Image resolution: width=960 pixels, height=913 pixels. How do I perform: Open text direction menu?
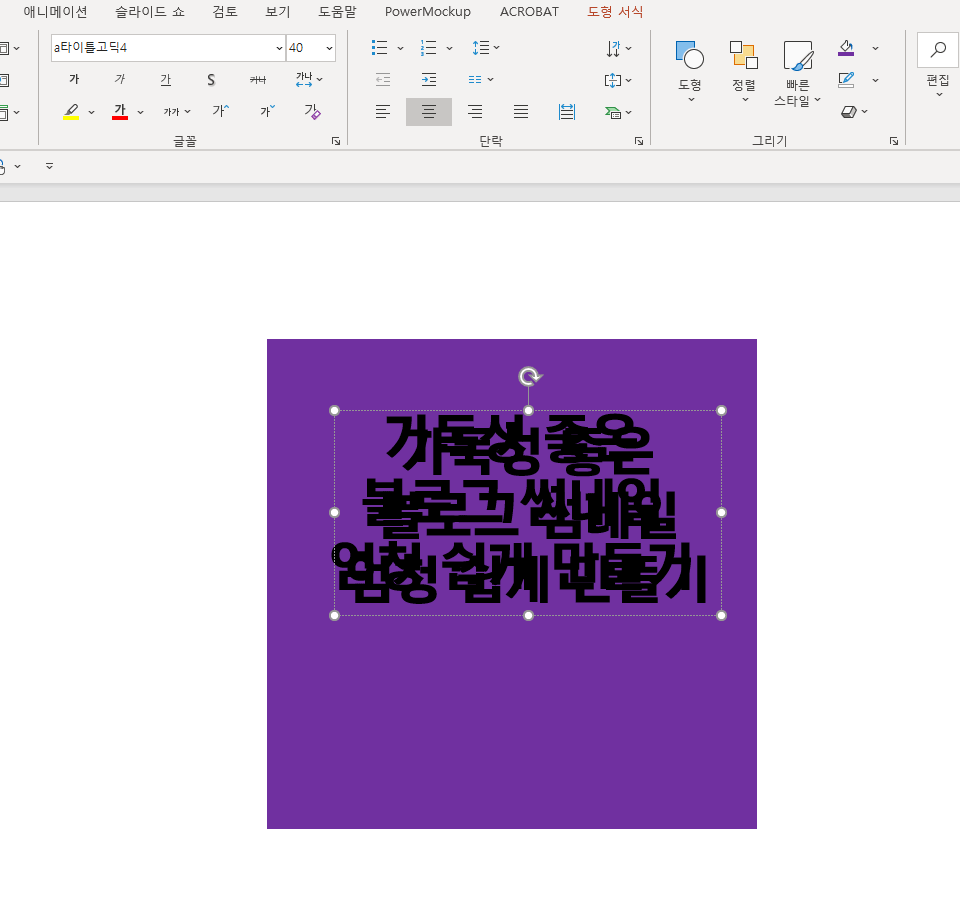click(x=618, y=48)
